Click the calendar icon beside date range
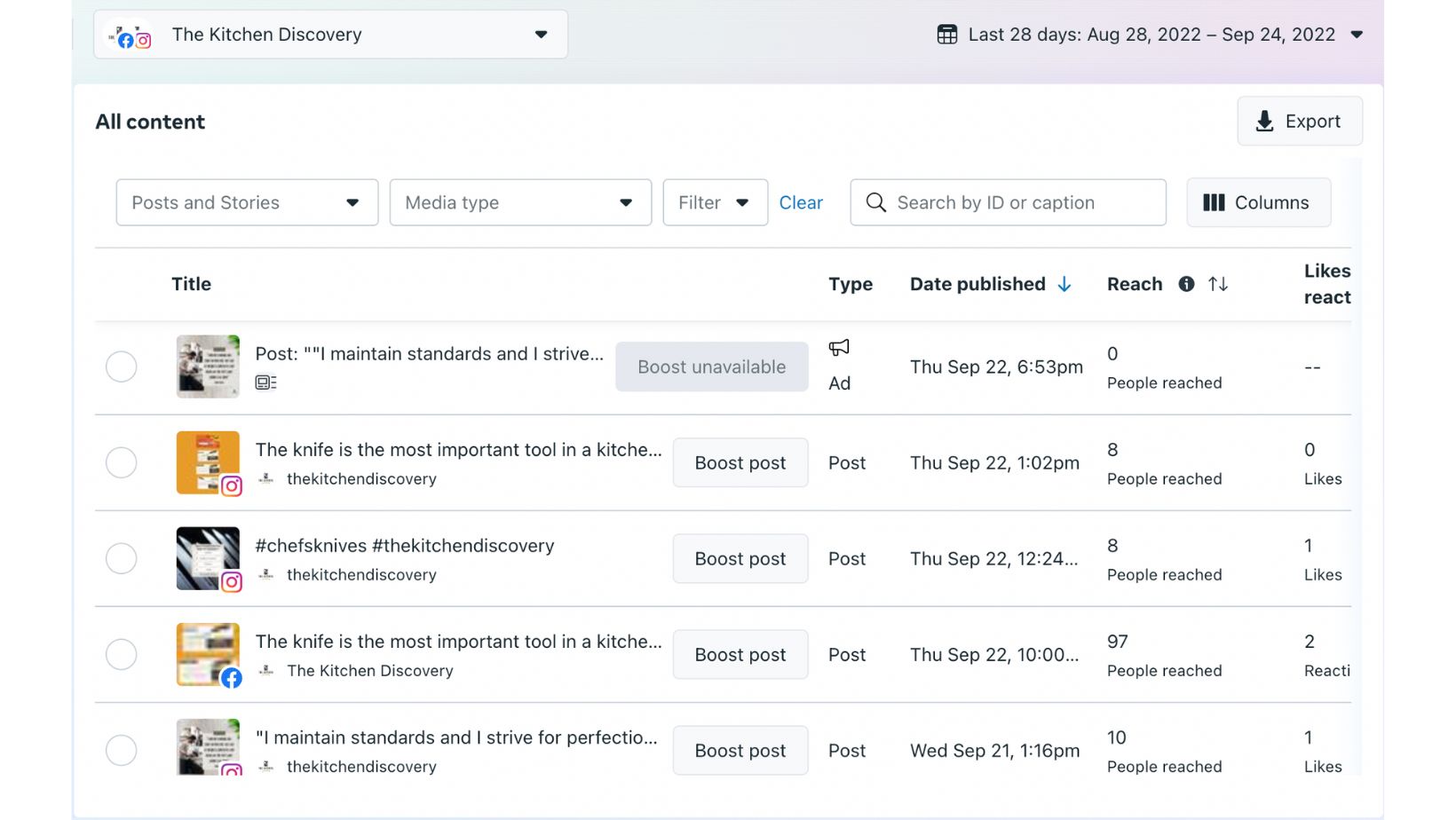1456x820 pixels. [x=947, y=35]
